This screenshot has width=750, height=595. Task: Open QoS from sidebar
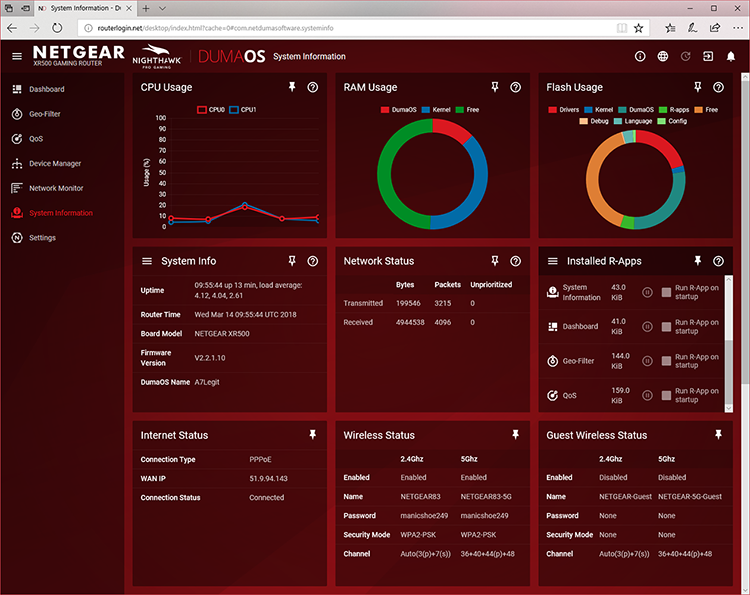pos(28,139)
